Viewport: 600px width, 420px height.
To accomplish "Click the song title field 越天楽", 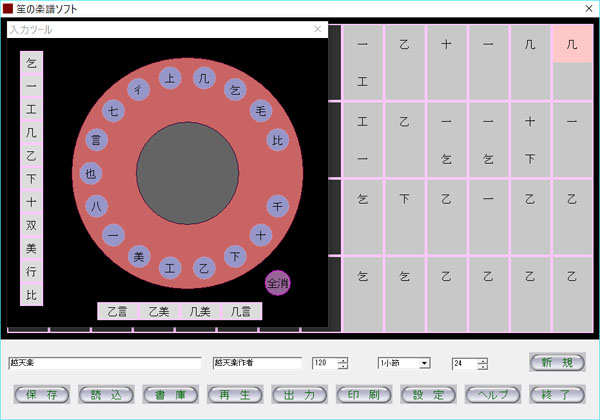I will tap(106, 363).
